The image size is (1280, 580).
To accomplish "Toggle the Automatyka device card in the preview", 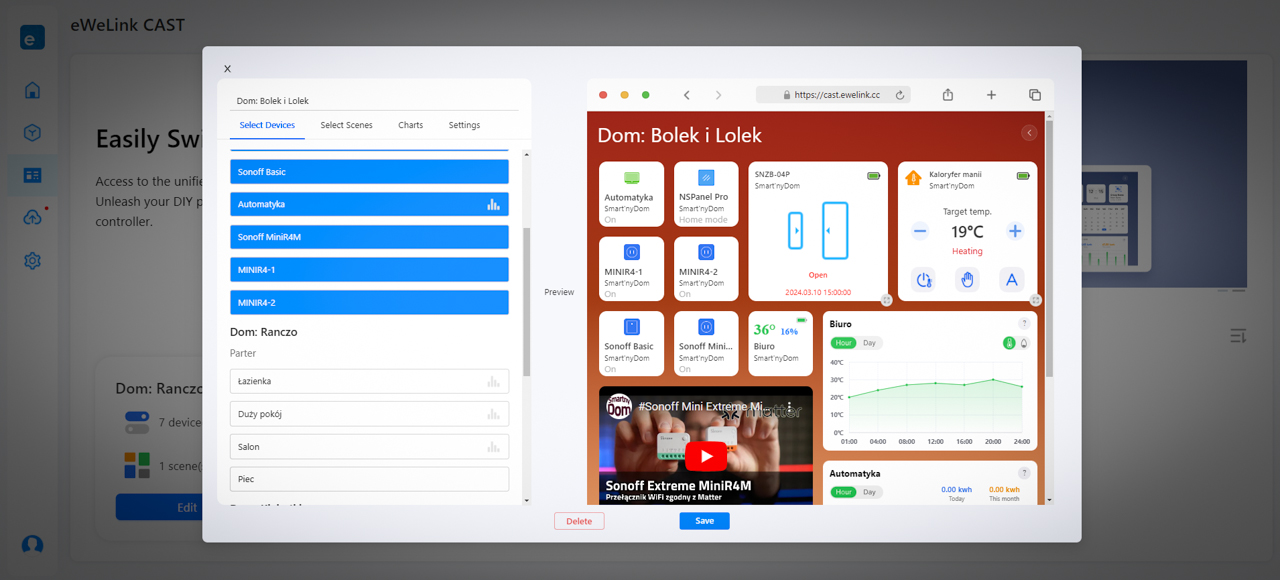I will point(632,194).
